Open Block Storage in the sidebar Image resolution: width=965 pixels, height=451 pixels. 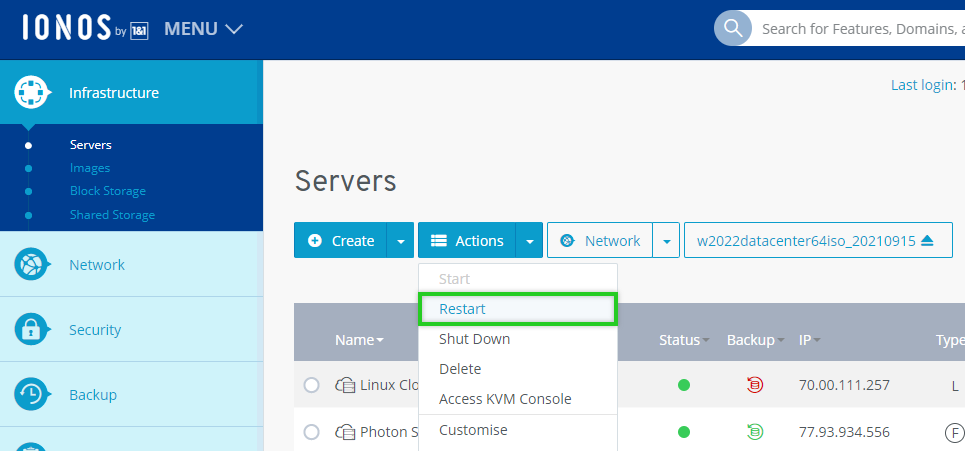108,191
